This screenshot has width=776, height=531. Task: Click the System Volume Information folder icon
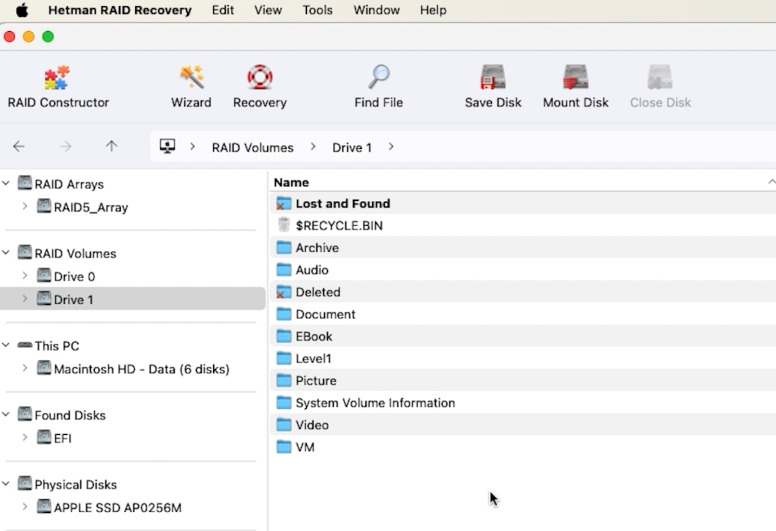coord(284,403)
